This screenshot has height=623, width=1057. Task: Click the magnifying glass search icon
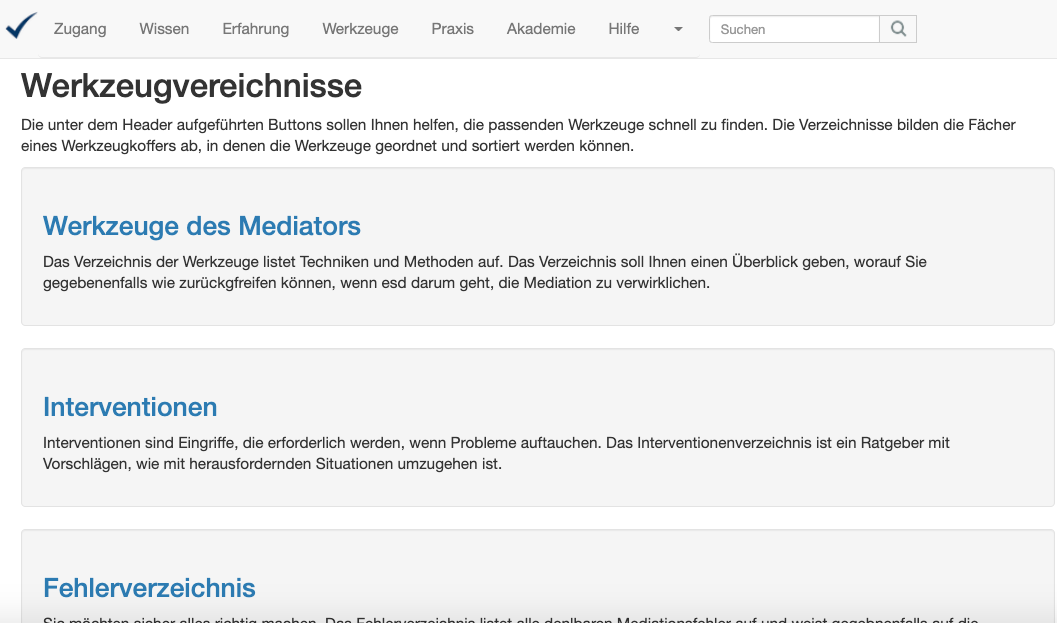[897, 29]
